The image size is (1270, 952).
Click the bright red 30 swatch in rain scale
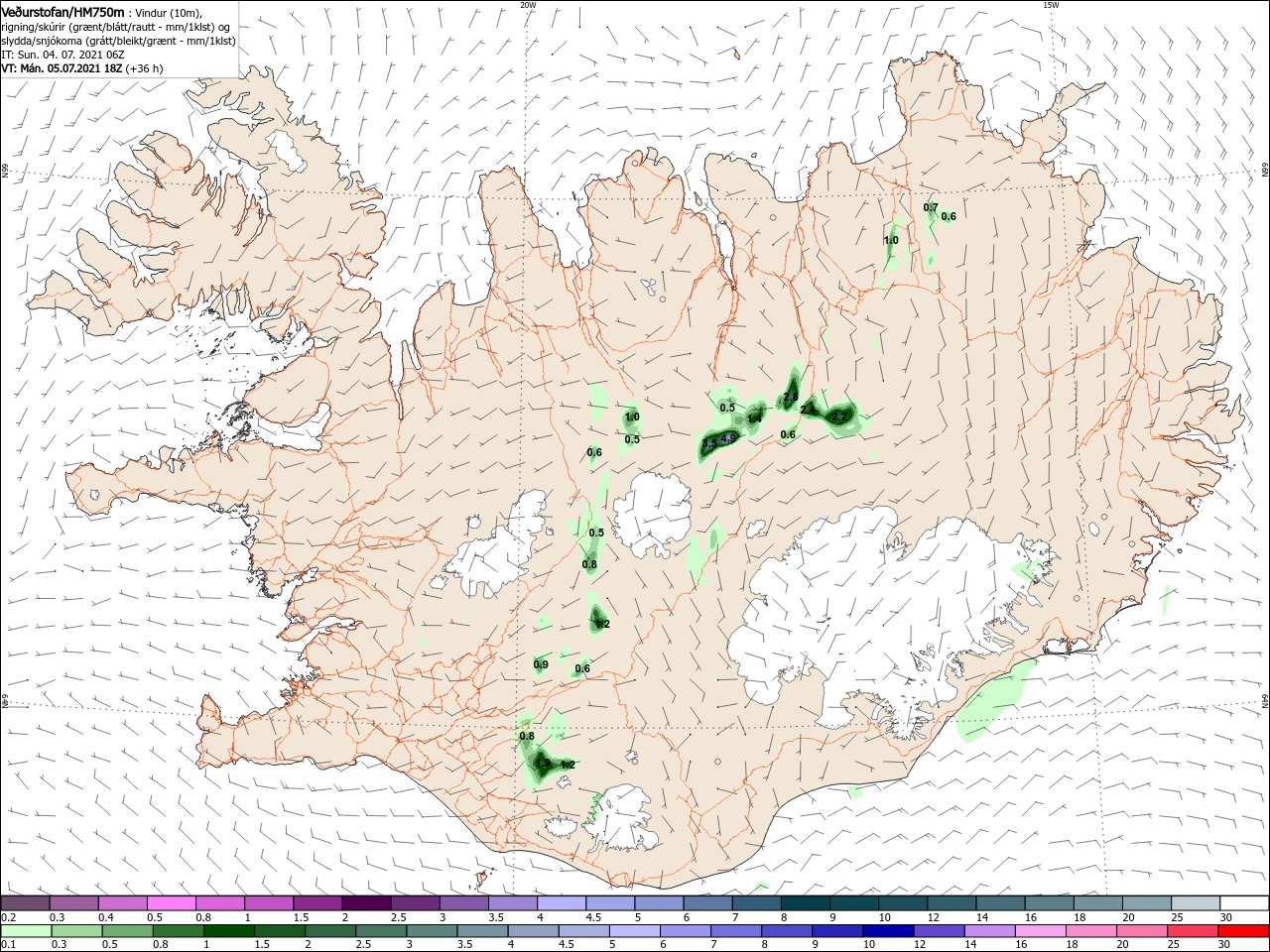point(1244,931)
